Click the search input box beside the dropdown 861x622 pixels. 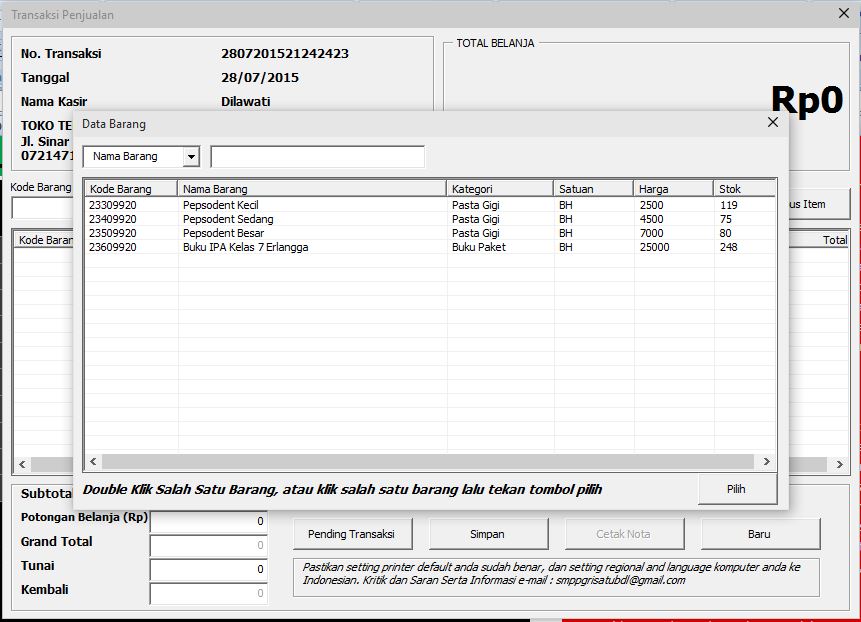point(316,156)
